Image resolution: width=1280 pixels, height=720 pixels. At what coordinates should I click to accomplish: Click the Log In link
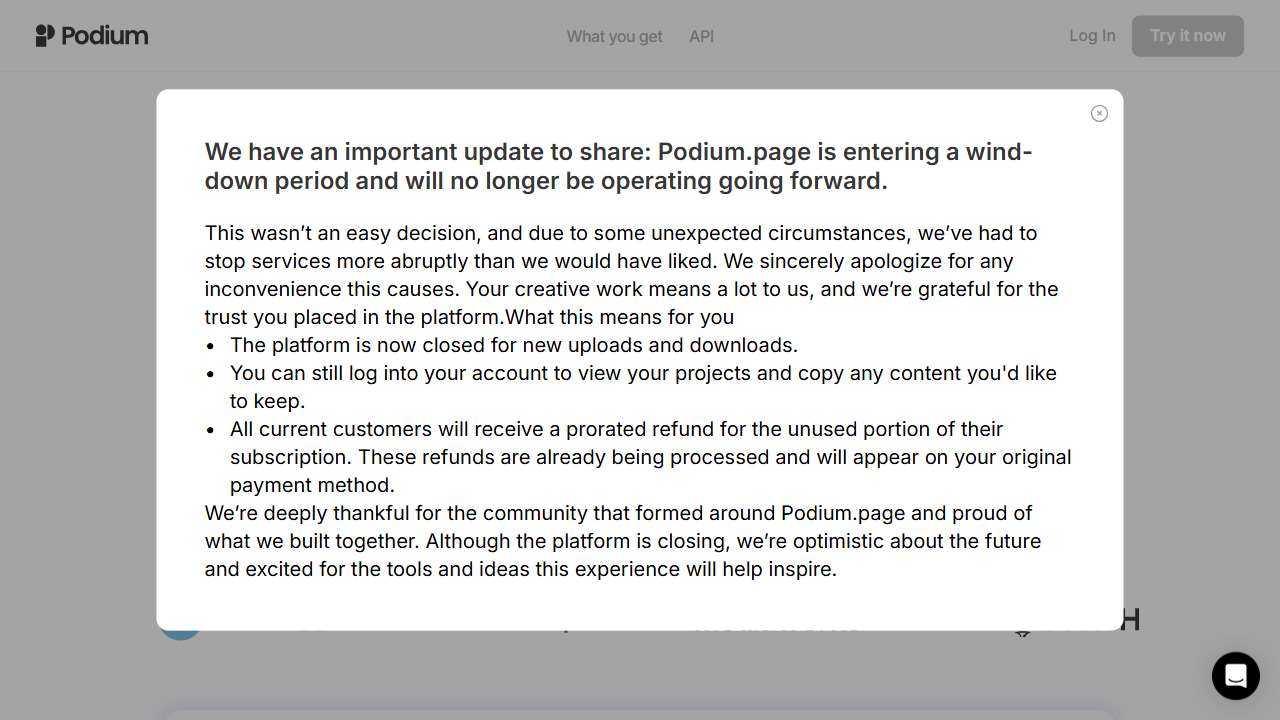click(1091, 36)
